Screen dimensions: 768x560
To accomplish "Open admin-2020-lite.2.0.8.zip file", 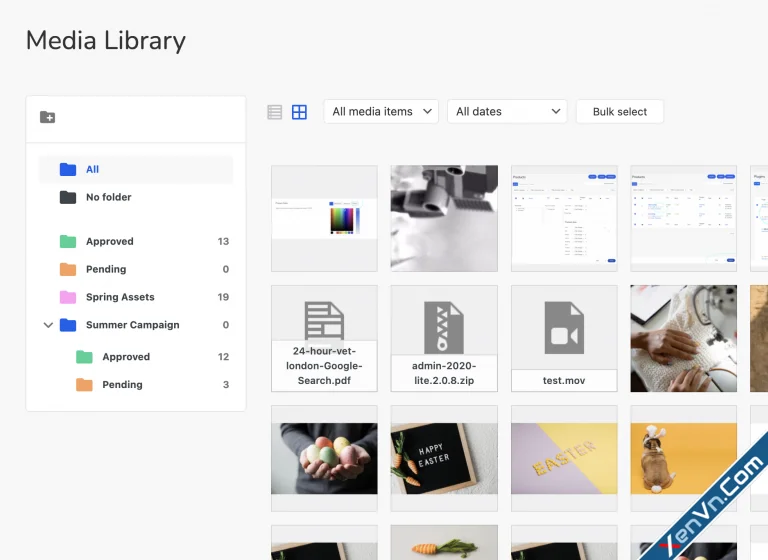I will pyautogui.click(x=444, y=339).
